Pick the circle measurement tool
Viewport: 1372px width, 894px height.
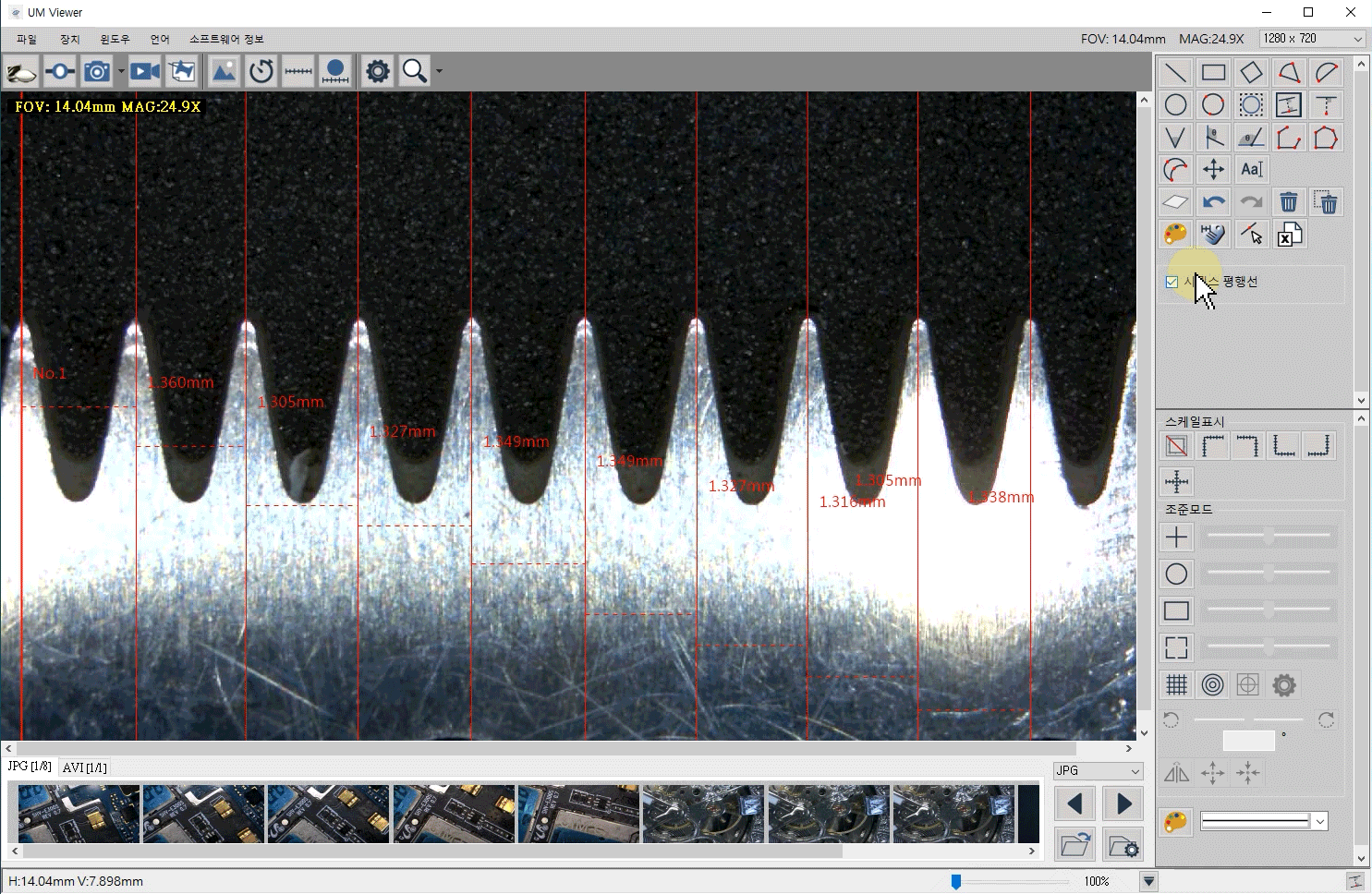tap(1175, 105)
